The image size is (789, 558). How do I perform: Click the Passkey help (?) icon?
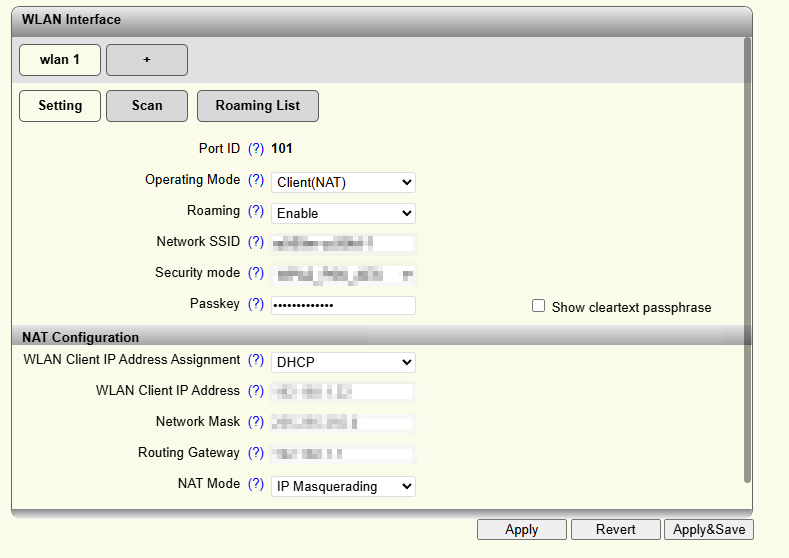[256, 304]
